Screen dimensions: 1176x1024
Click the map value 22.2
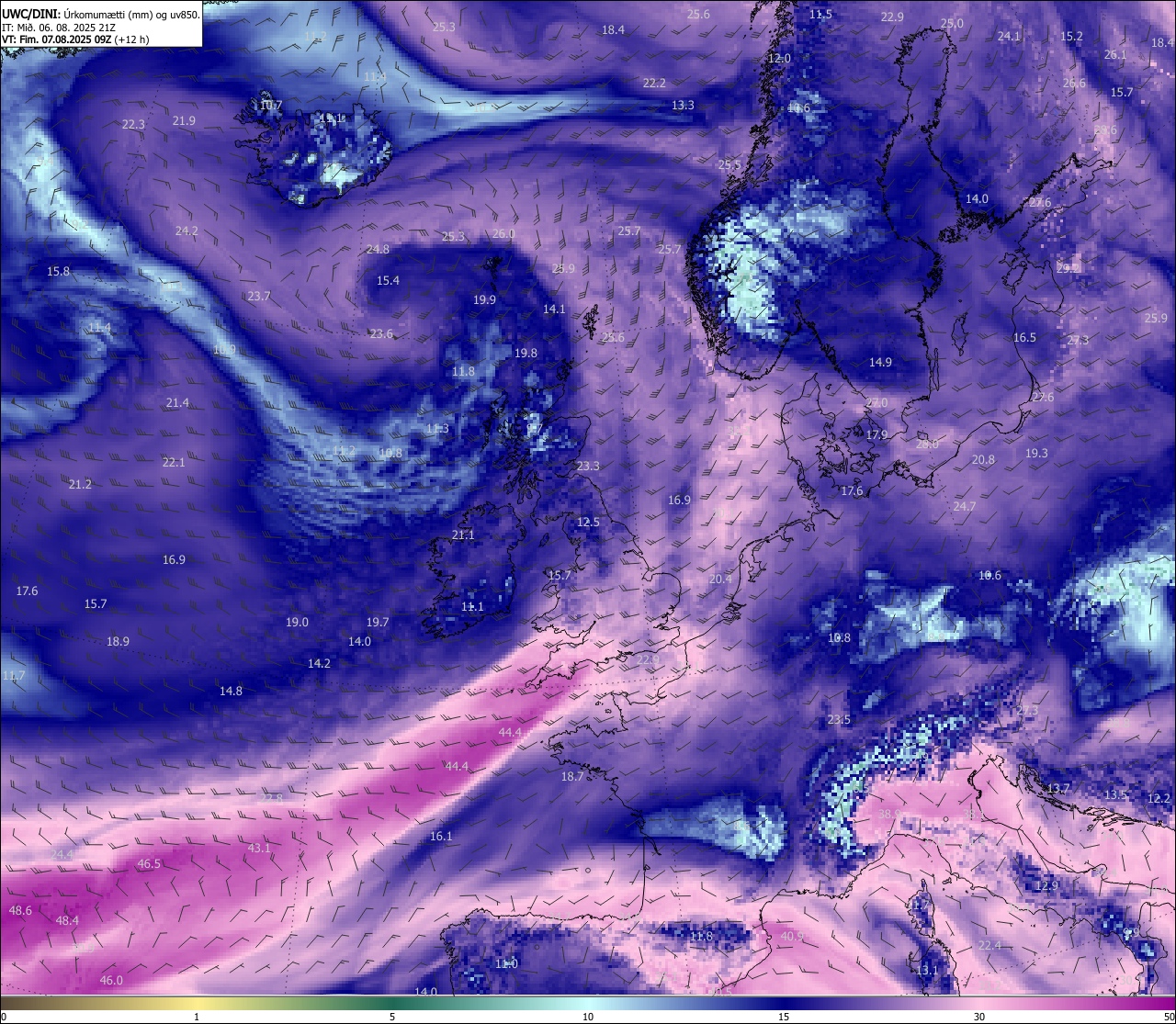point(654,83)
